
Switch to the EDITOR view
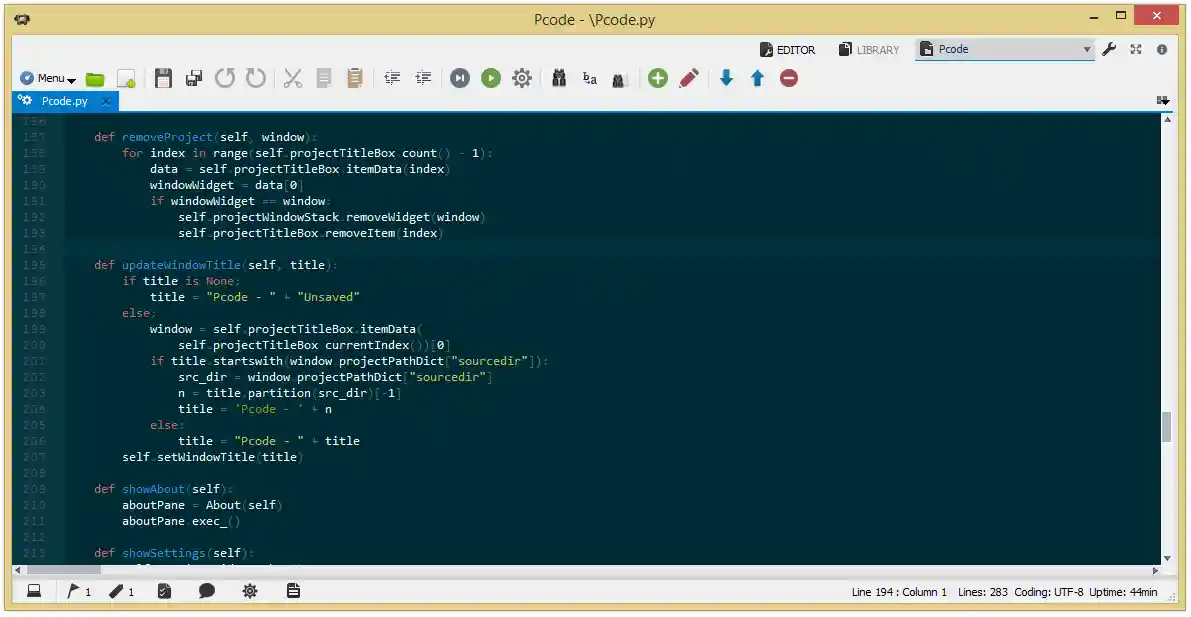tap(787, 49)
